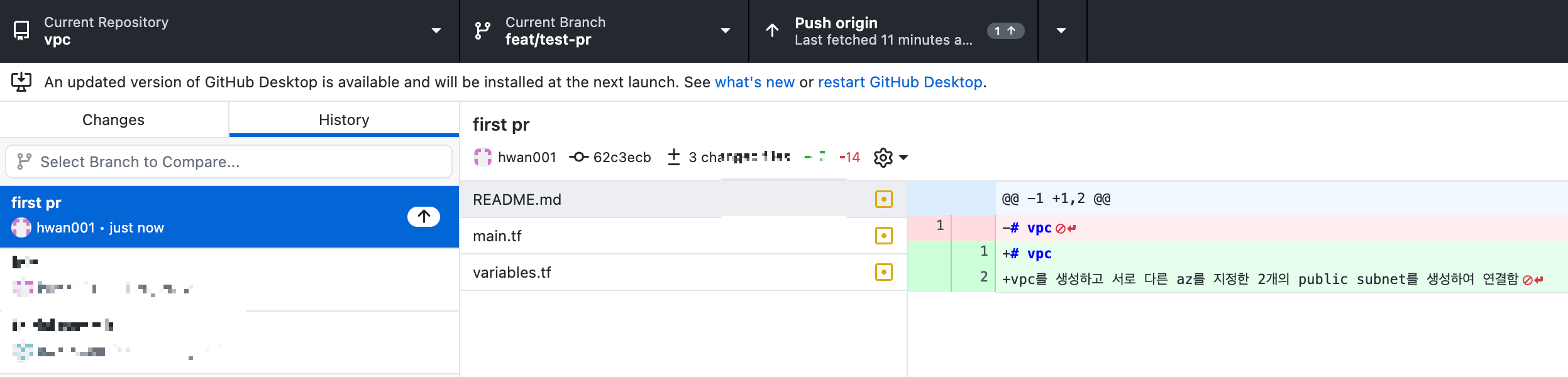The height and width of the screenshot is (377, 1568).
Task: Select the first pr commit in history
Action: pyautogui.click(x=229, y=216)
